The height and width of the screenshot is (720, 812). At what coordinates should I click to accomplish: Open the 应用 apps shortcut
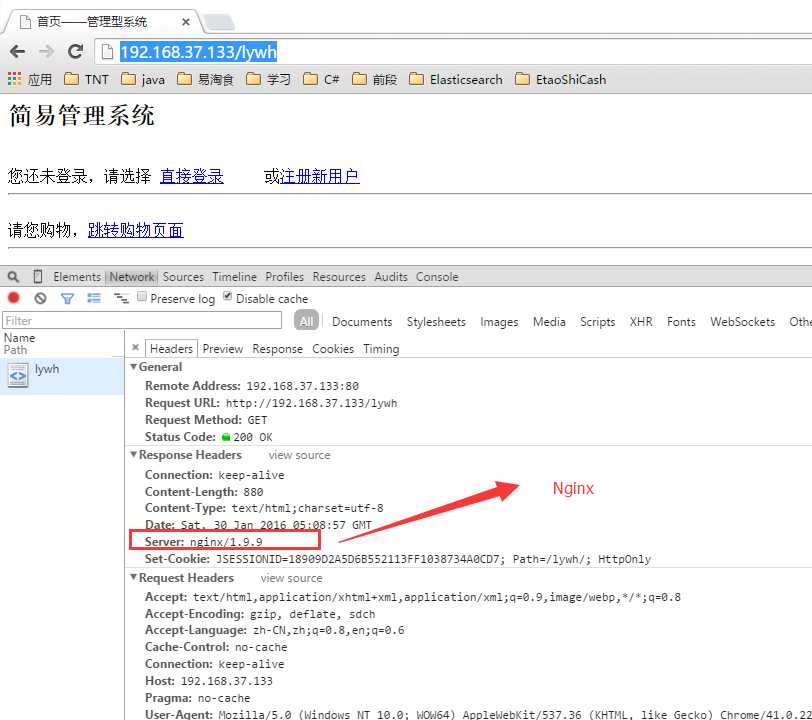(x=30, y=79)
